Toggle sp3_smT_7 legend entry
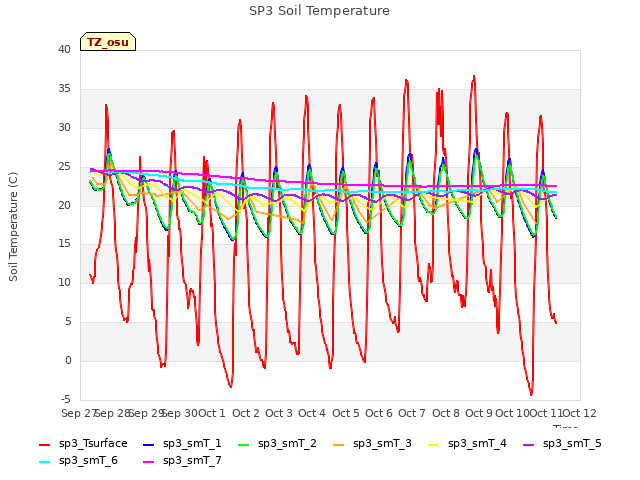640x480 pixels. [x=182, y=460]
